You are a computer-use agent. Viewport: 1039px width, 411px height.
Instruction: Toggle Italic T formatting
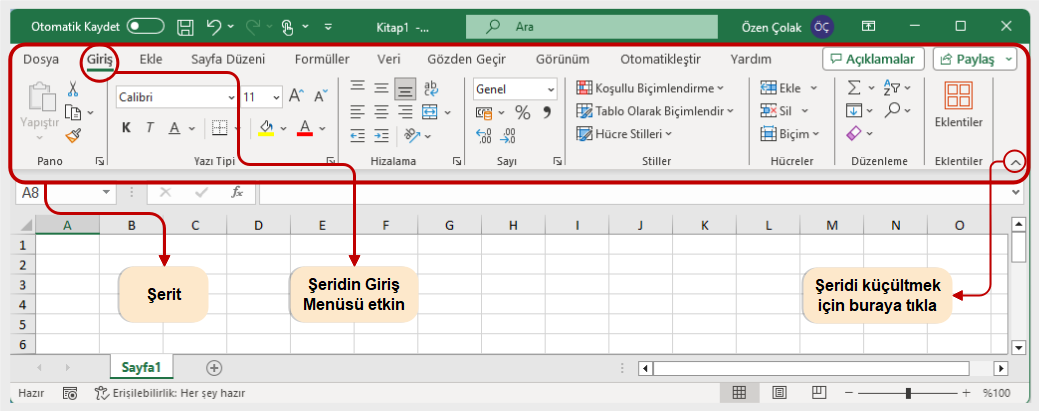pos(150,128)
